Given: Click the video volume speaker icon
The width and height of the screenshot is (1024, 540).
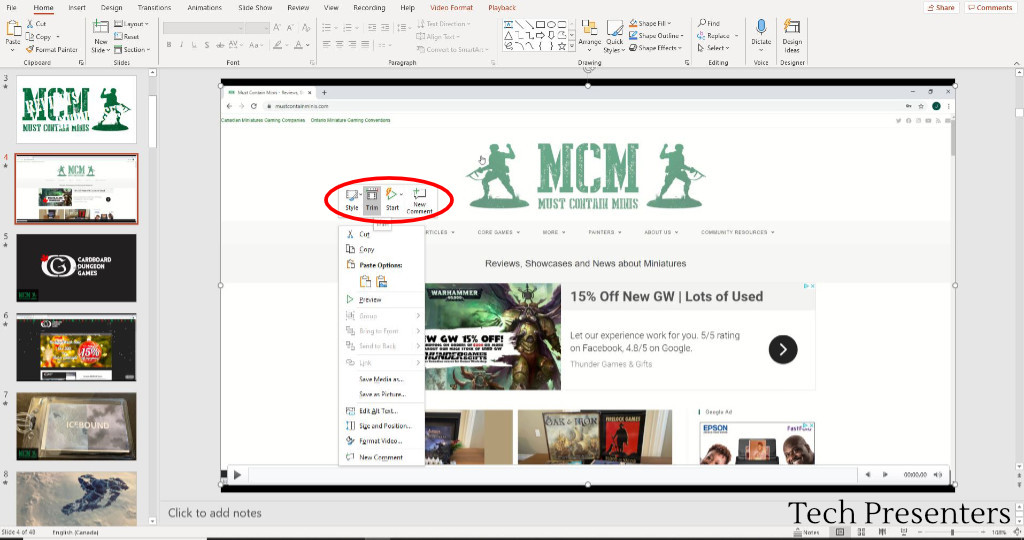Looking at the screenshot, I should pos(938,475).
